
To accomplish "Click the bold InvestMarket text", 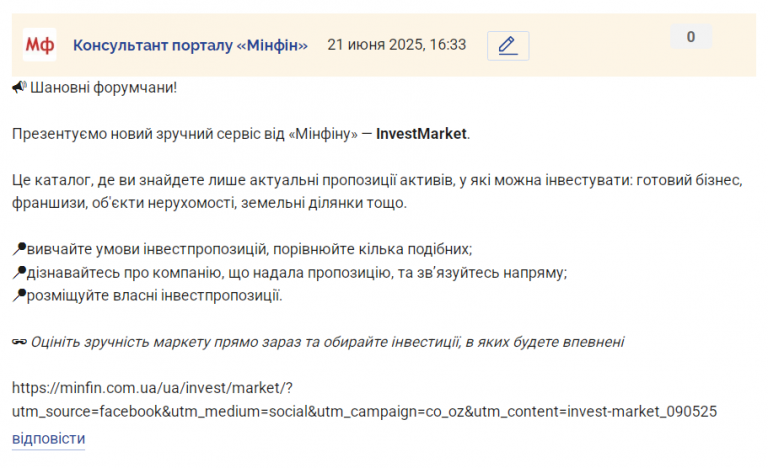I will 421,134.
